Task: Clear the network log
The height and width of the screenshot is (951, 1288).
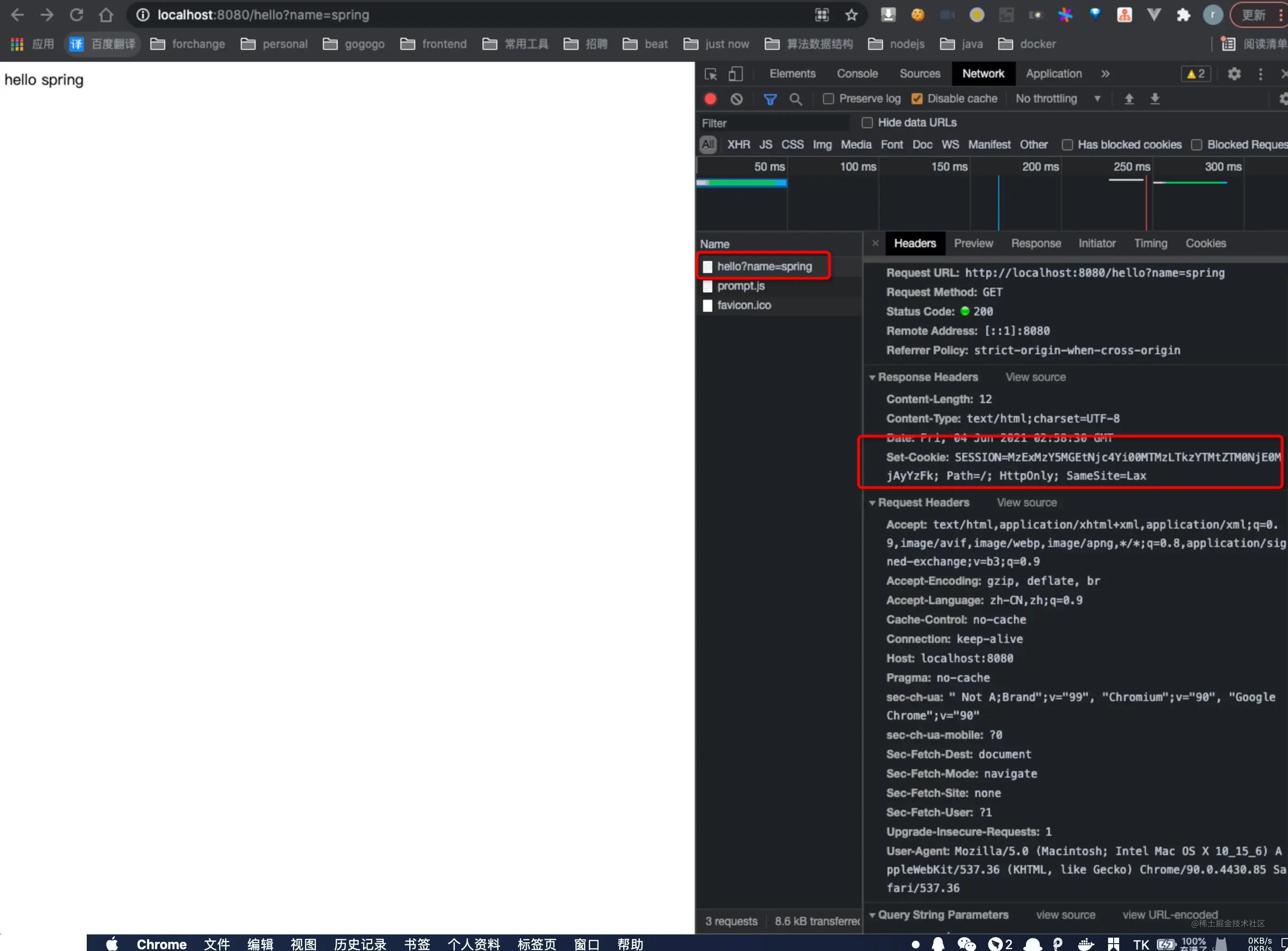Action: (736, 99)
